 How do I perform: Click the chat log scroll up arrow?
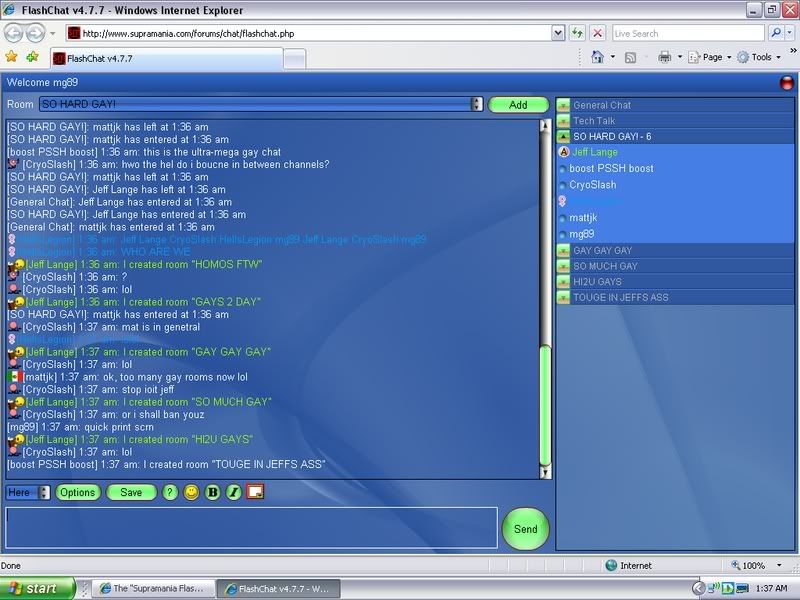pyautogui.click(x=545, y=126)
